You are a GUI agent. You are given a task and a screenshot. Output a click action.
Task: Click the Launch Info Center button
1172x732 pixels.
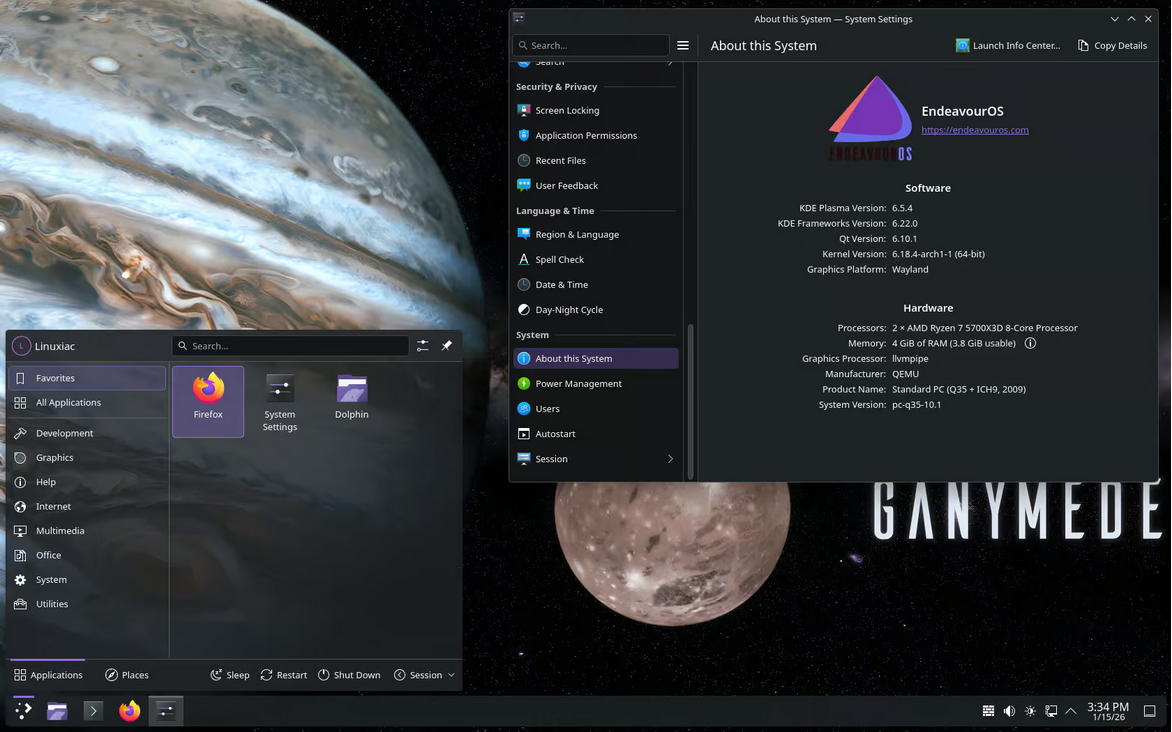1008,45
